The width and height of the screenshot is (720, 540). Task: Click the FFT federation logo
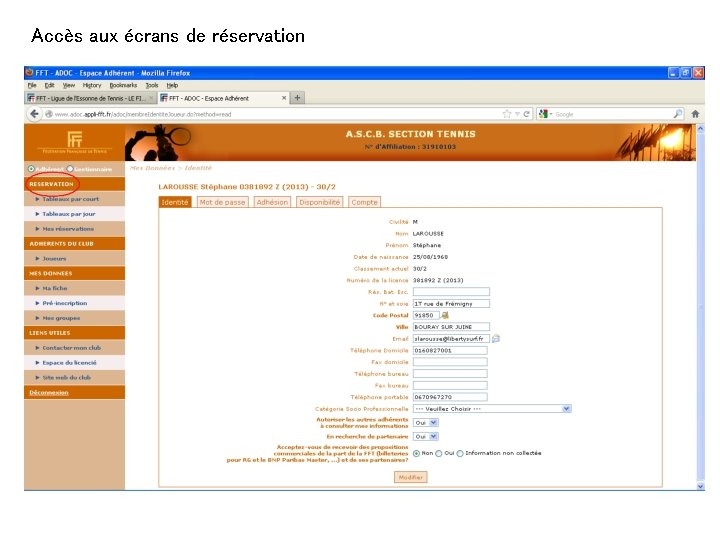click(x=74, y=141)
